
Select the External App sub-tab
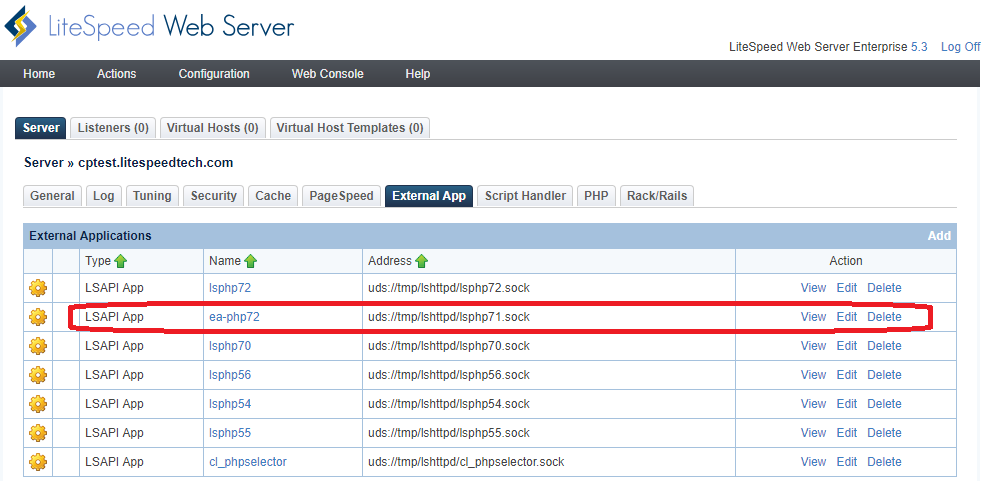(x=429, y=196)
